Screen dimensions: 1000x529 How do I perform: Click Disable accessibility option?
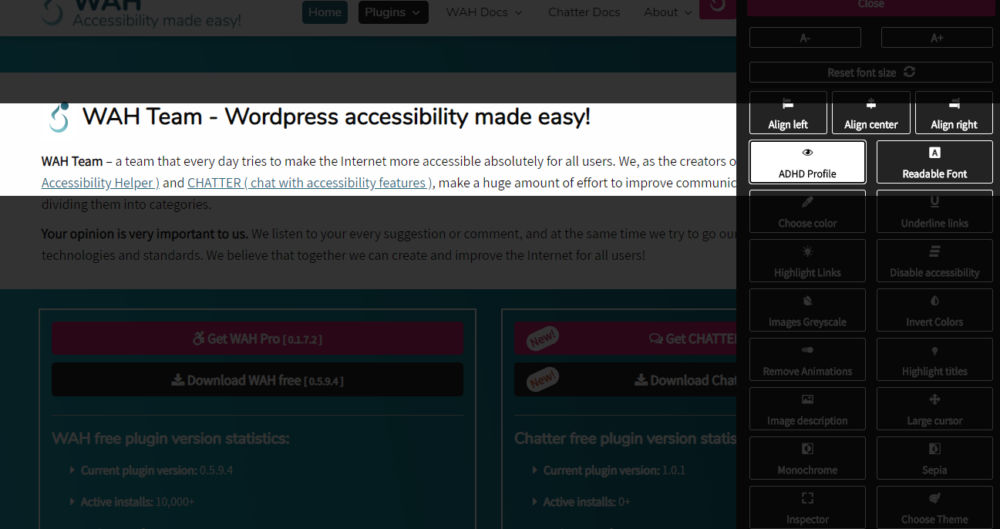coord(934,261)
